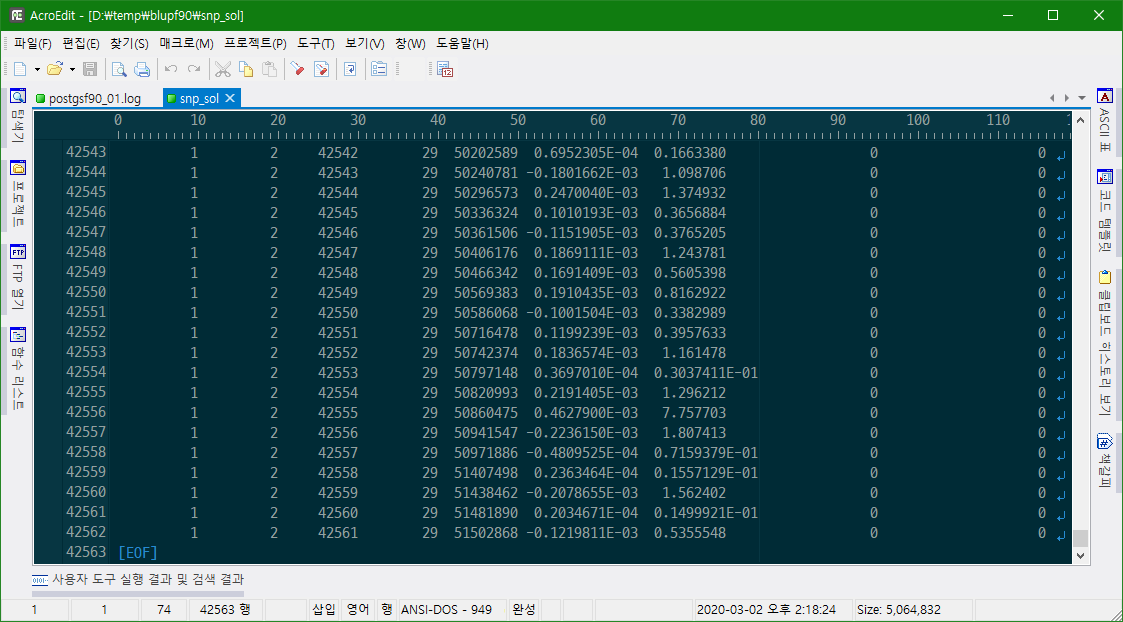Viewport: 1123px width, 622px height.
Task: Click the Find in Files flashlight icon
Action: click(322, 70)
